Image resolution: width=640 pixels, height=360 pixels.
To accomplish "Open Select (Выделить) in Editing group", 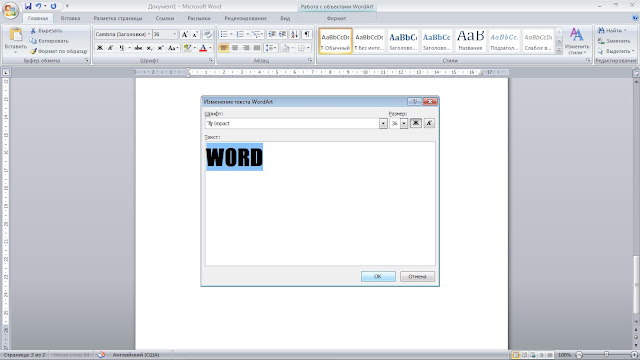I will (x=616, y=51).
